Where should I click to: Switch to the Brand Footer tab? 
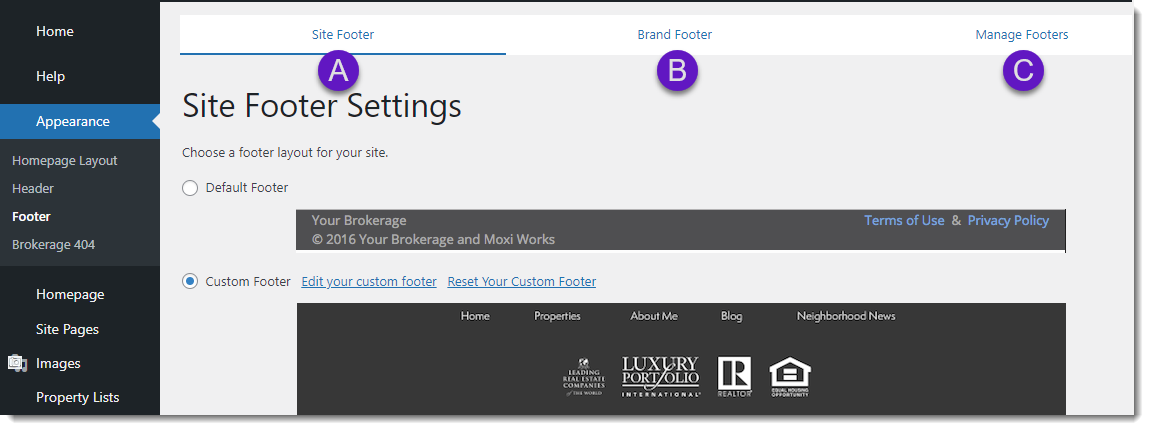675,35
